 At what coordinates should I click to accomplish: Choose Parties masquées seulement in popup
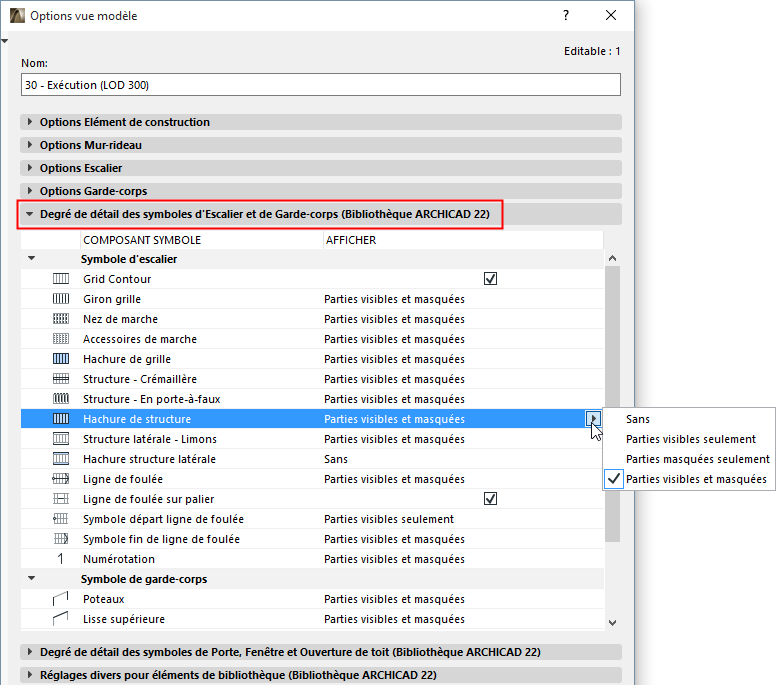689,459
